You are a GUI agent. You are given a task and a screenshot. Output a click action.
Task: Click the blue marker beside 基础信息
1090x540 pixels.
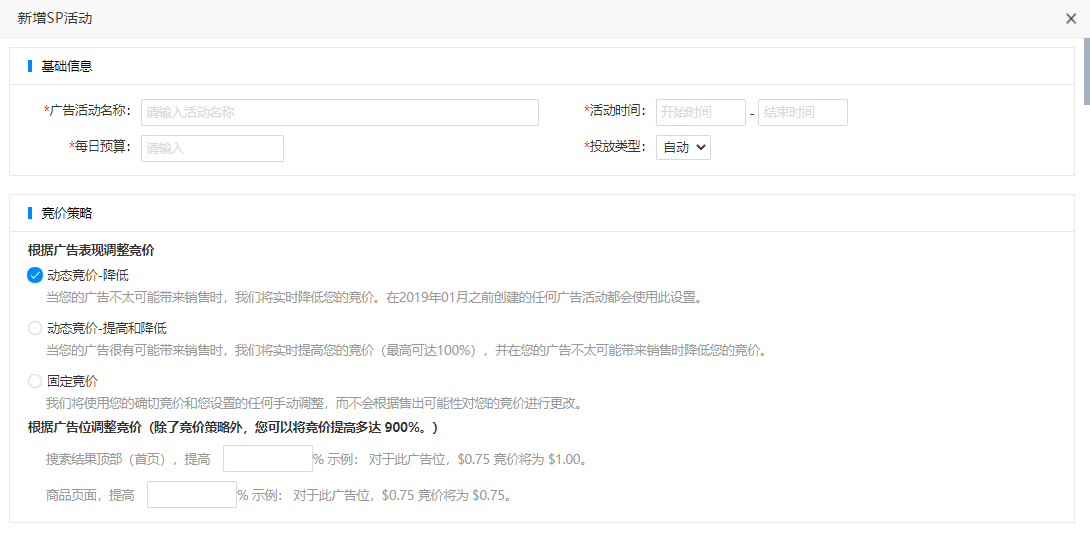coord(30,67)
